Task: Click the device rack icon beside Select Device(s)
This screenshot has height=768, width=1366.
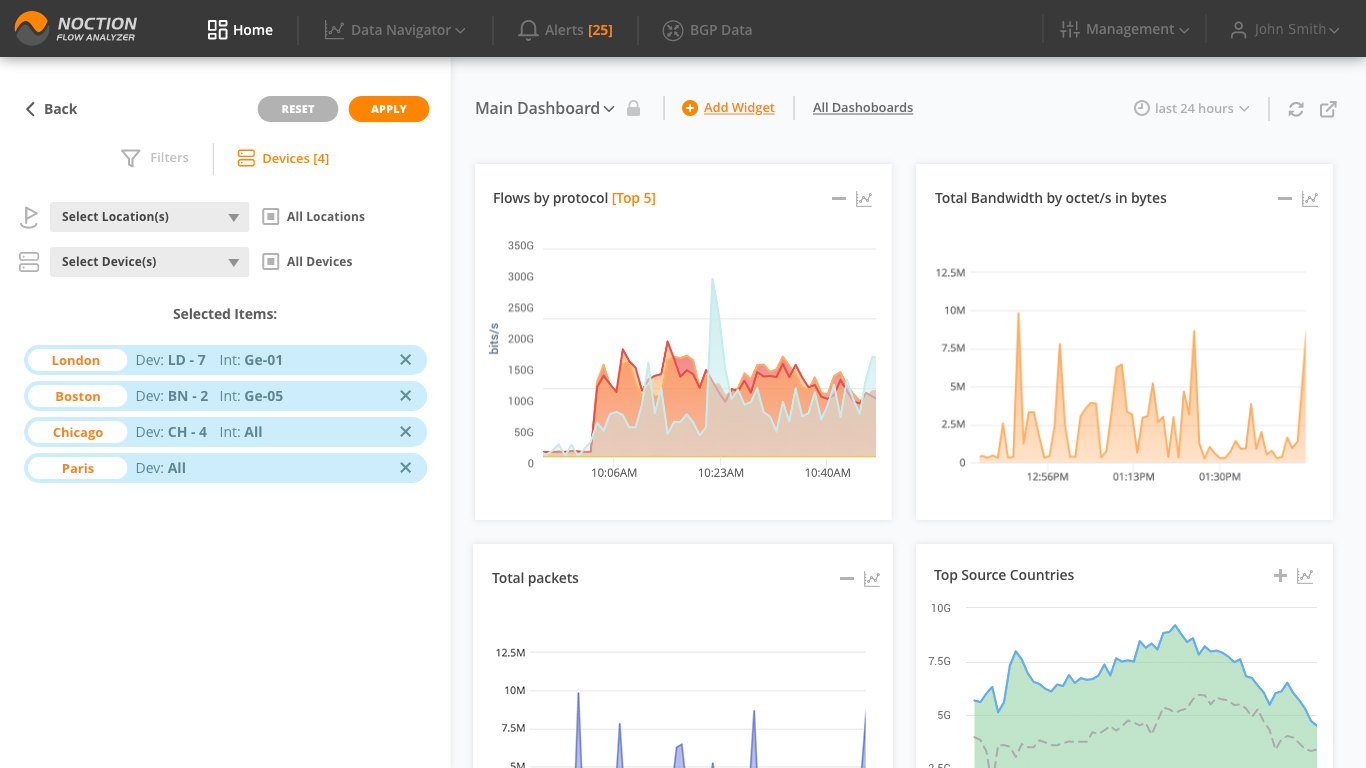Action: point(29,262)
